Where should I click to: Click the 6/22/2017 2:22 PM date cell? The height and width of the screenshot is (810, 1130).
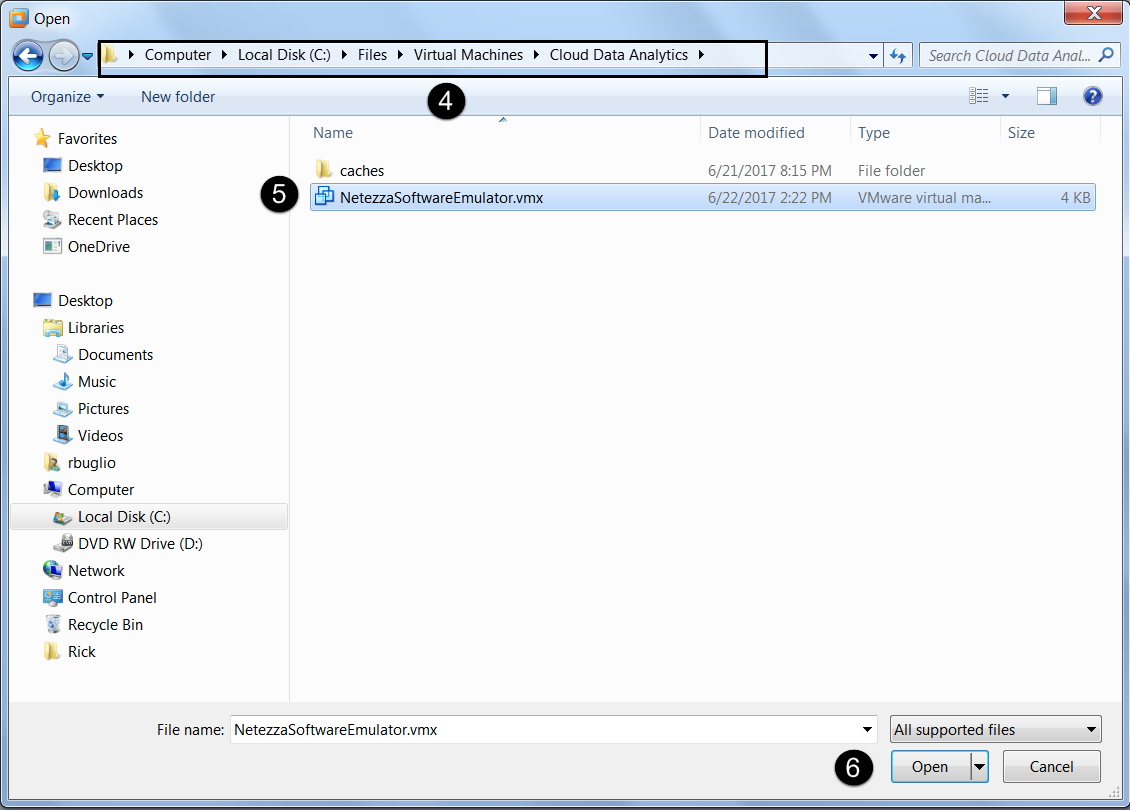pyautogui.click(x=769, y=197)
